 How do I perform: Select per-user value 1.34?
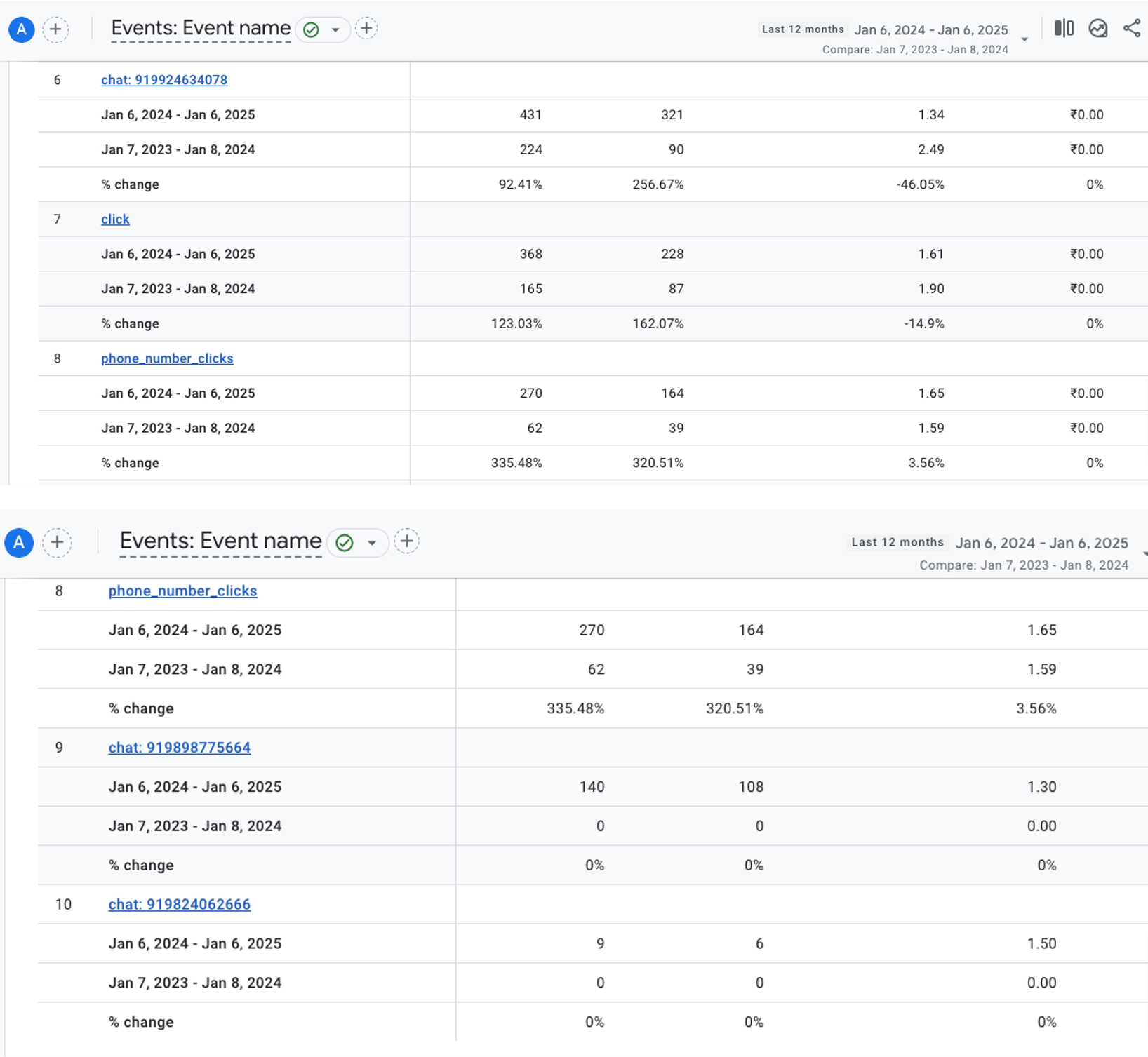pos(931,114)
